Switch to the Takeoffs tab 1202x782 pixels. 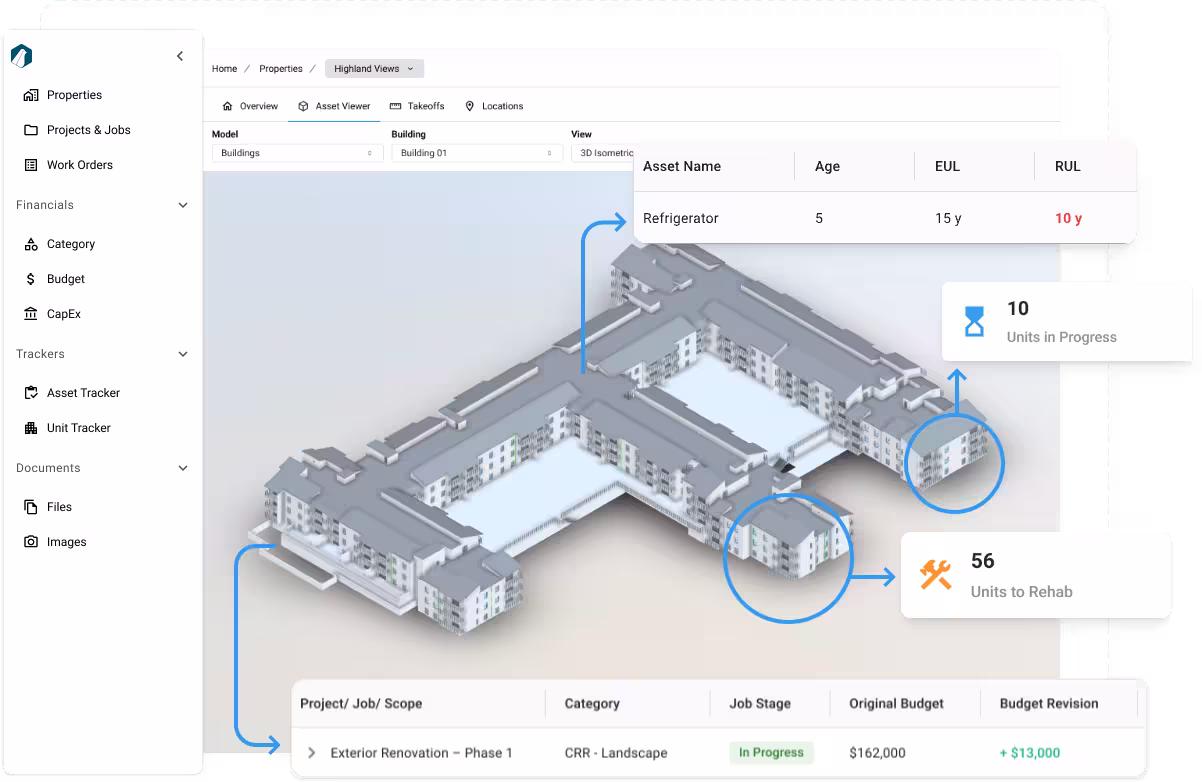(417, 106)
